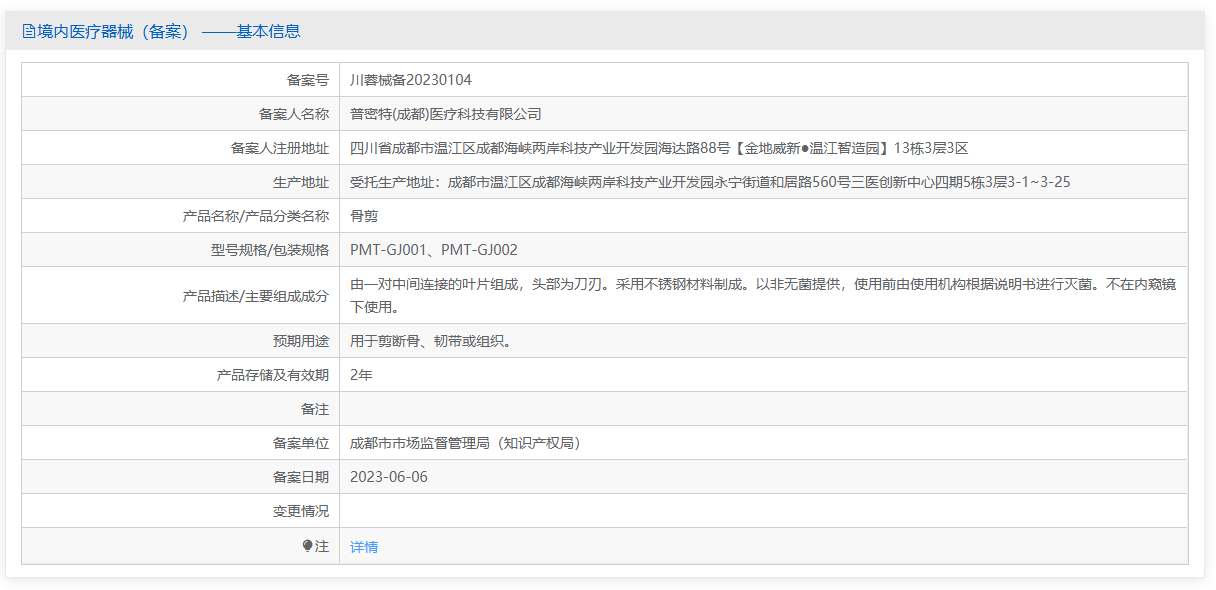Click the 生产地址 row label
The height and width of the screenshot is (590, 1216).
click(x=301, y=182)
